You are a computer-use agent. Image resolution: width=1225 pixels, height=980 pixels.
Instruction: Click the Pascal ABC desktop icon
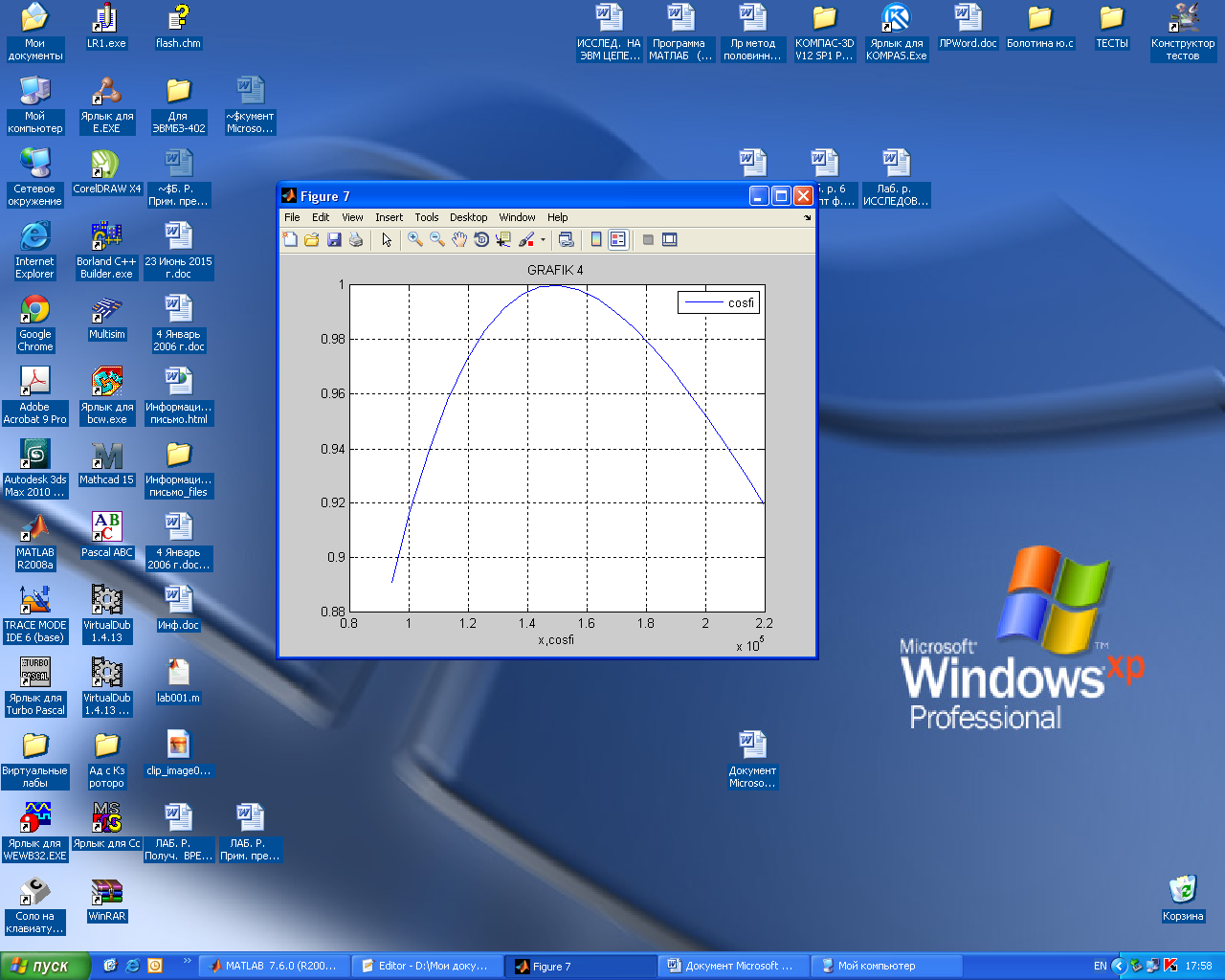click(107, 536)
